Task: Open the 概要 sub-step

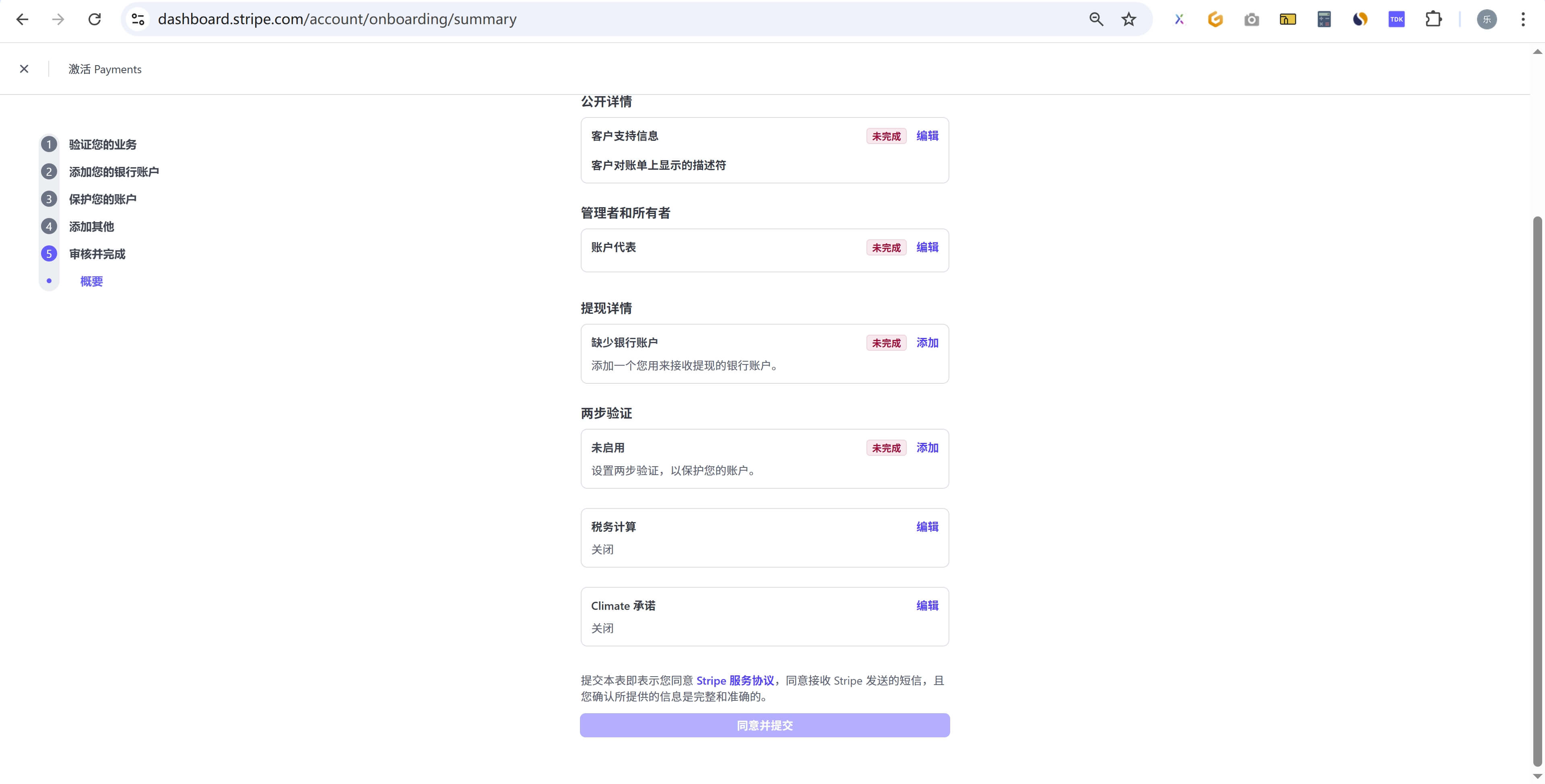Action: click(x=92, y=281)
